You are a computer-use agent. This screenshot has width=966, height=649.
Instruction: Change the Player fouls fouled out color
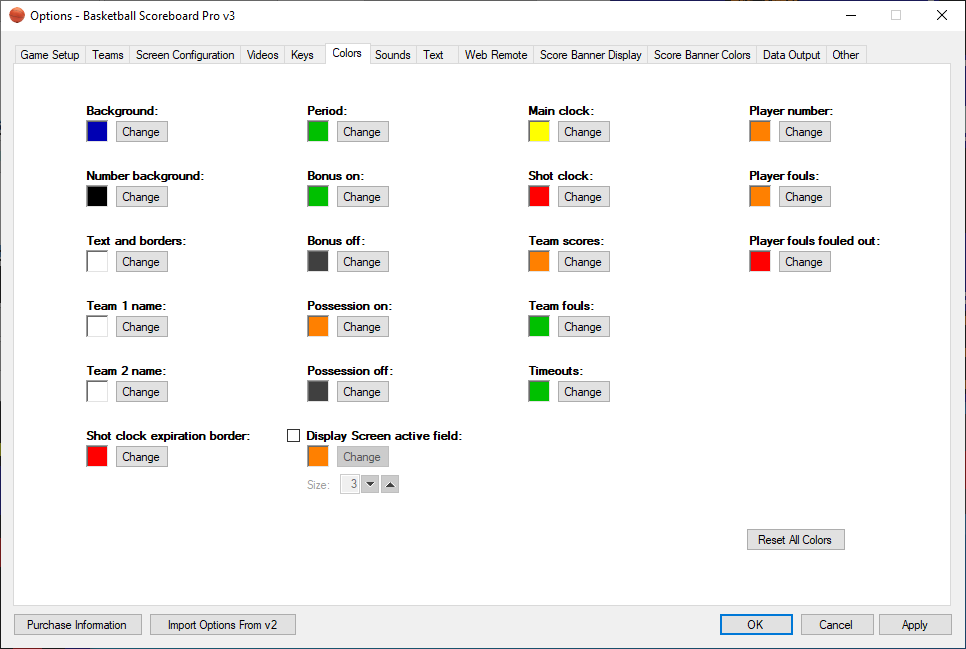804,262
